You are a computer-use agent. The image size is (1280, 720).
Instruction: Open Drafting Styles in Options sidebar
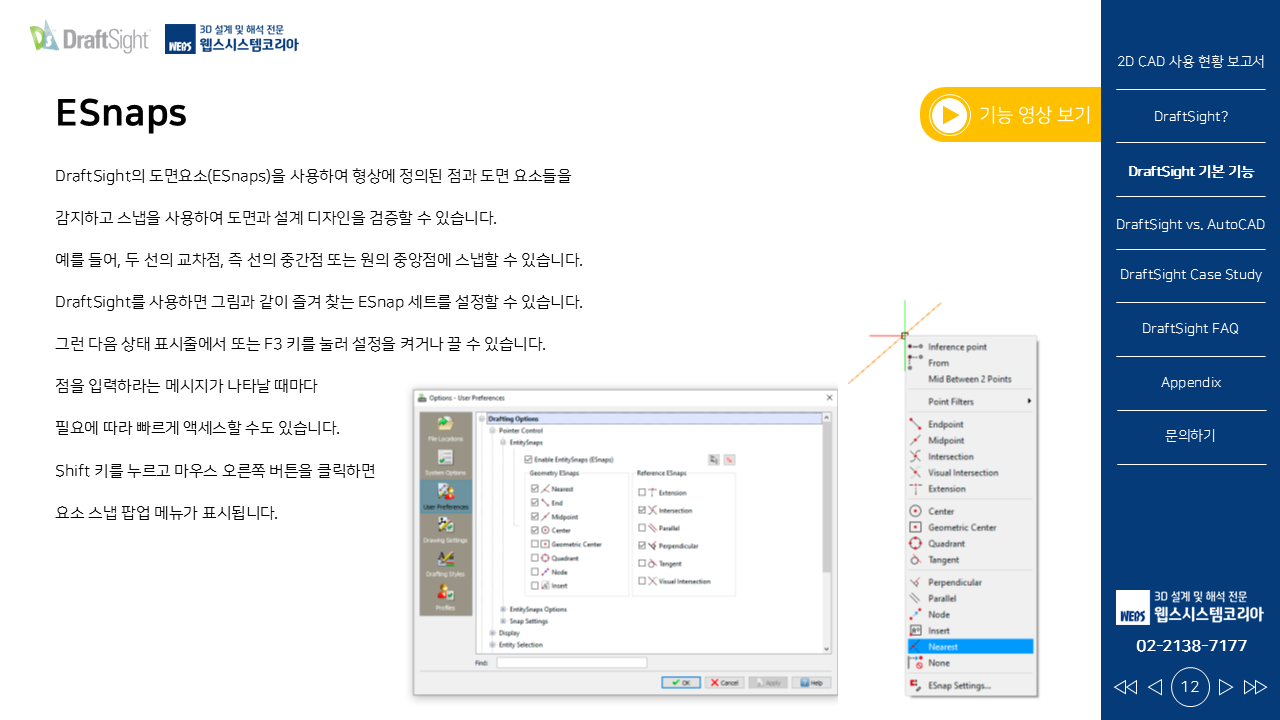[x=445, y=564]
